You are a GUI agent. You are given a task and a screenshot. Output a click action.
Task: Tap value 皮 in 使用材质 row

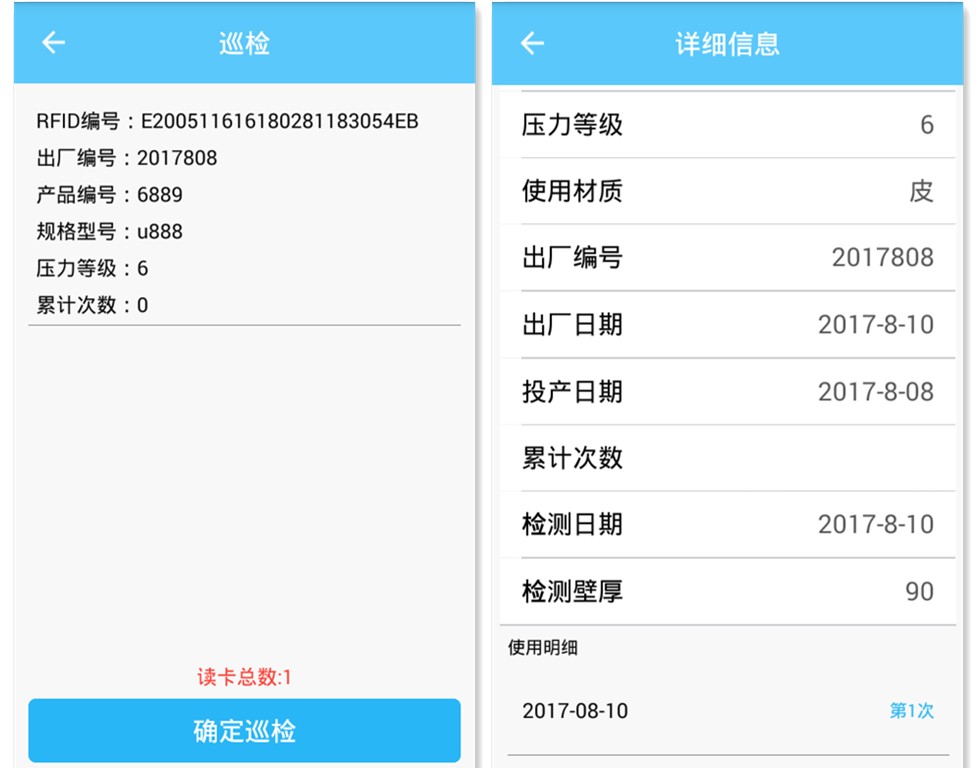click(921, 191)
